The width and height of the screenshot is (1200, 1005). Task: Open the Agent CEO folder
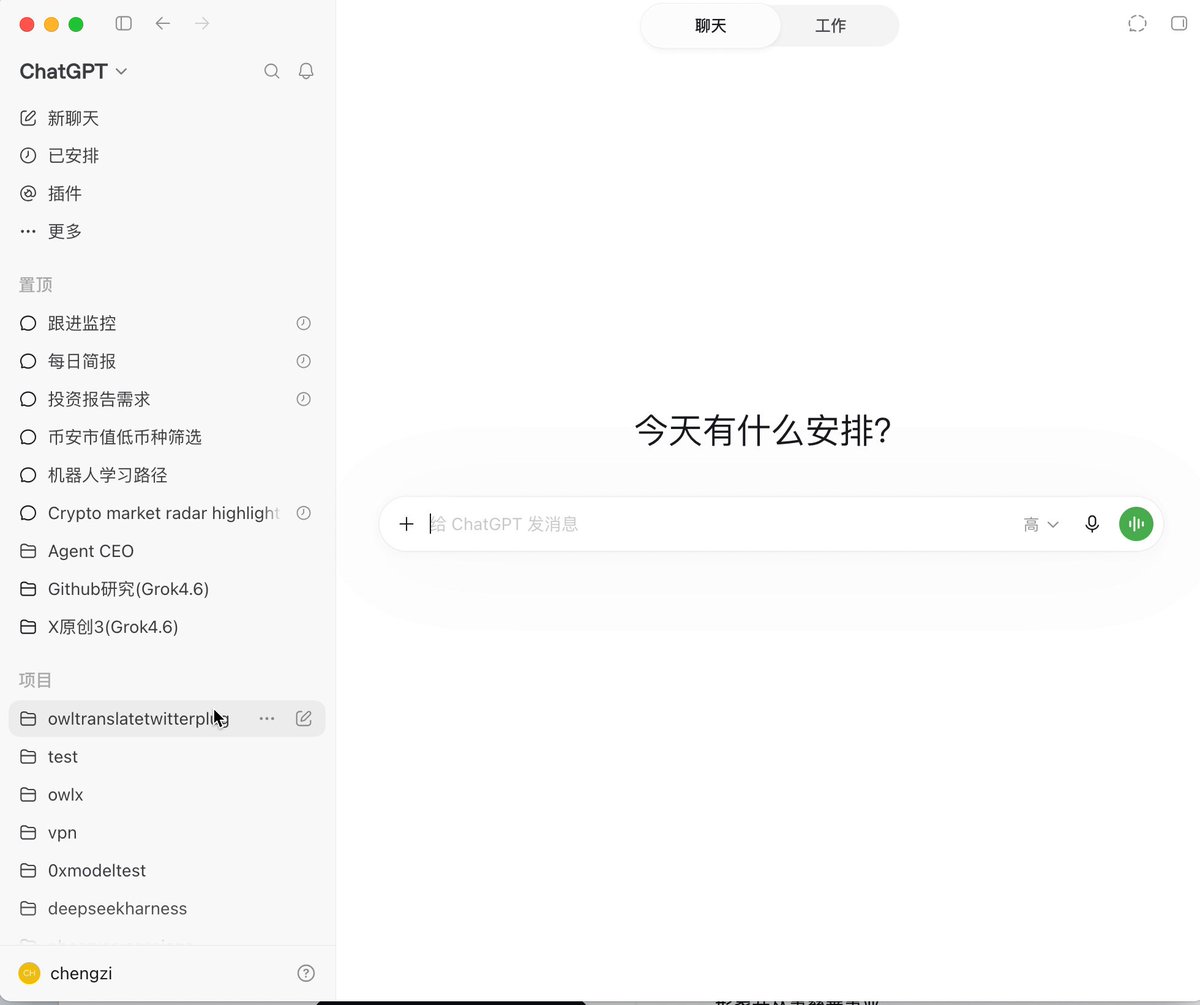pos(167,551)
